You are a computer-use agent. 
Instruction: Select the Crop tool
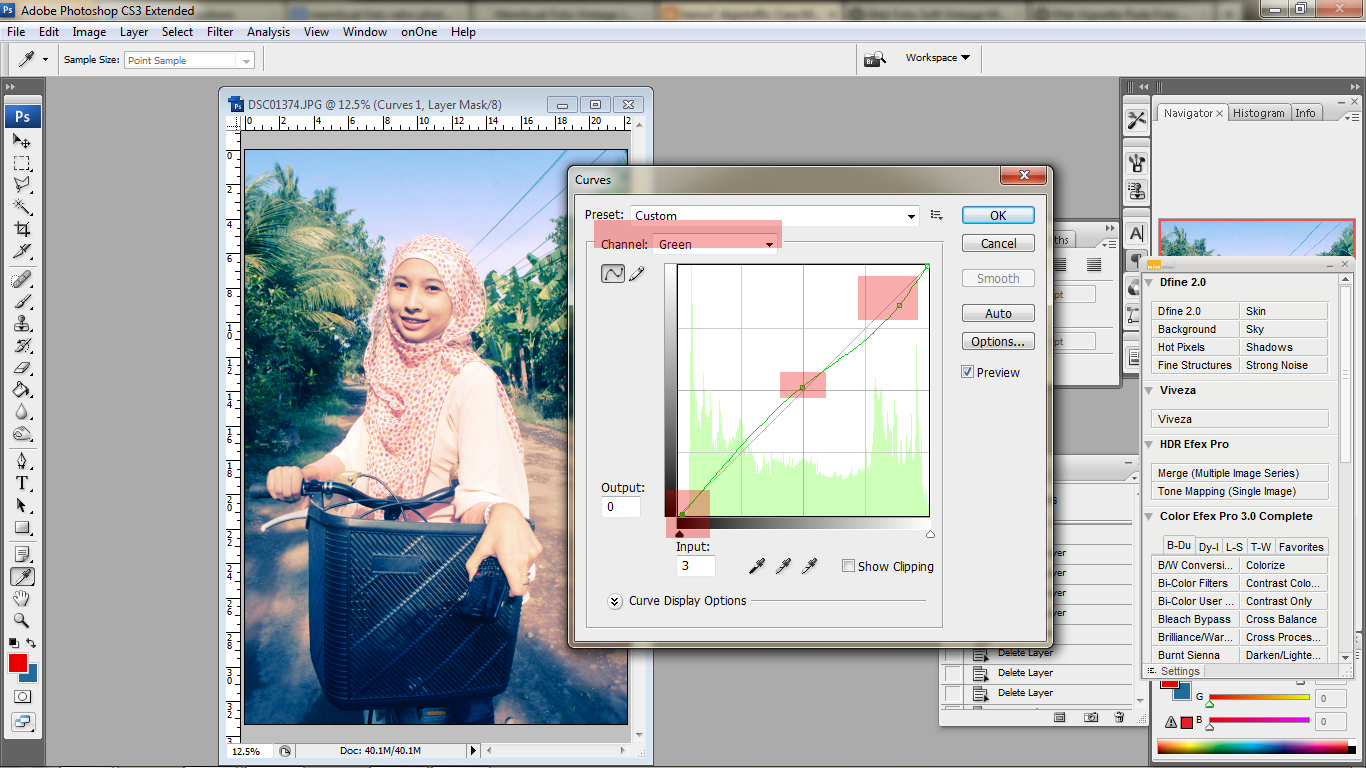coord(22,229)
